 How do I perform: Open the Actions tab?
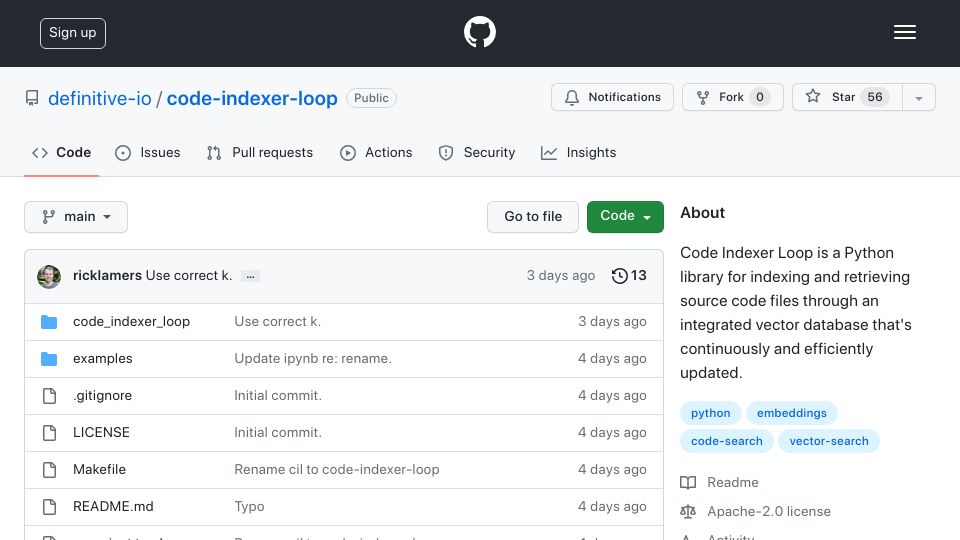(x=376, y=152)
